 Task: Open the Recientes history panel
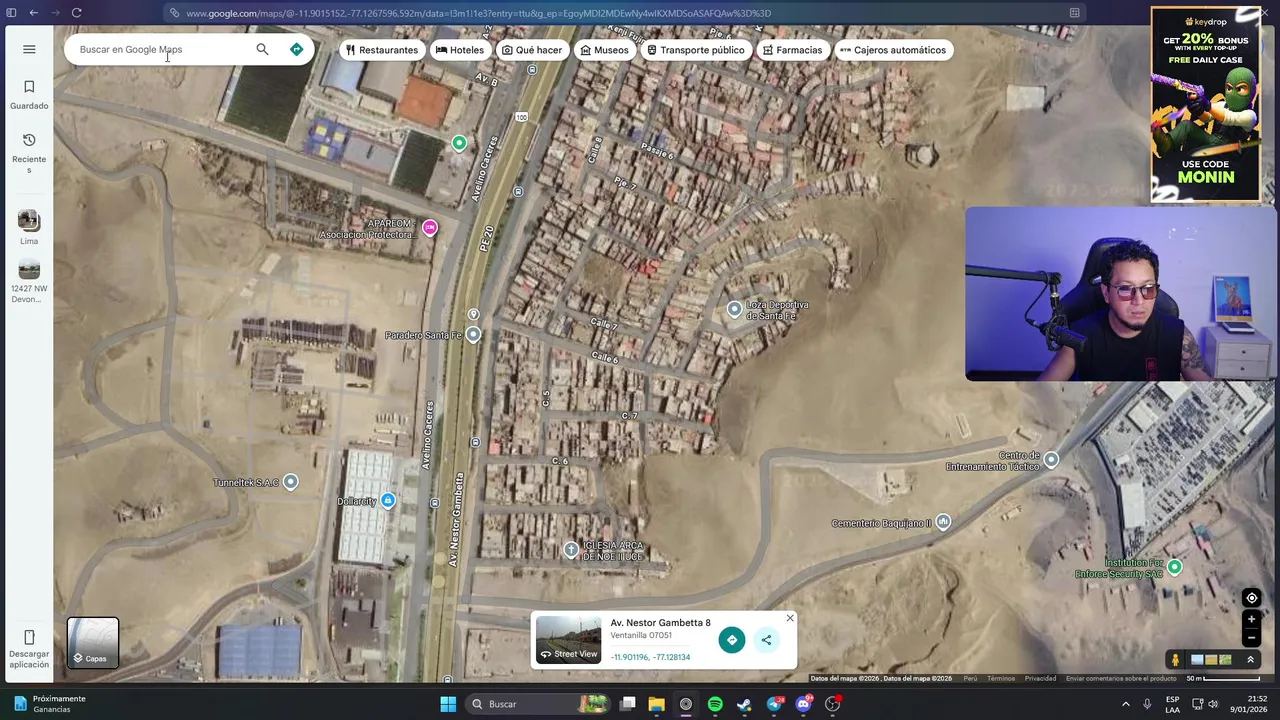pyautogui.click(x=29, y=152)
